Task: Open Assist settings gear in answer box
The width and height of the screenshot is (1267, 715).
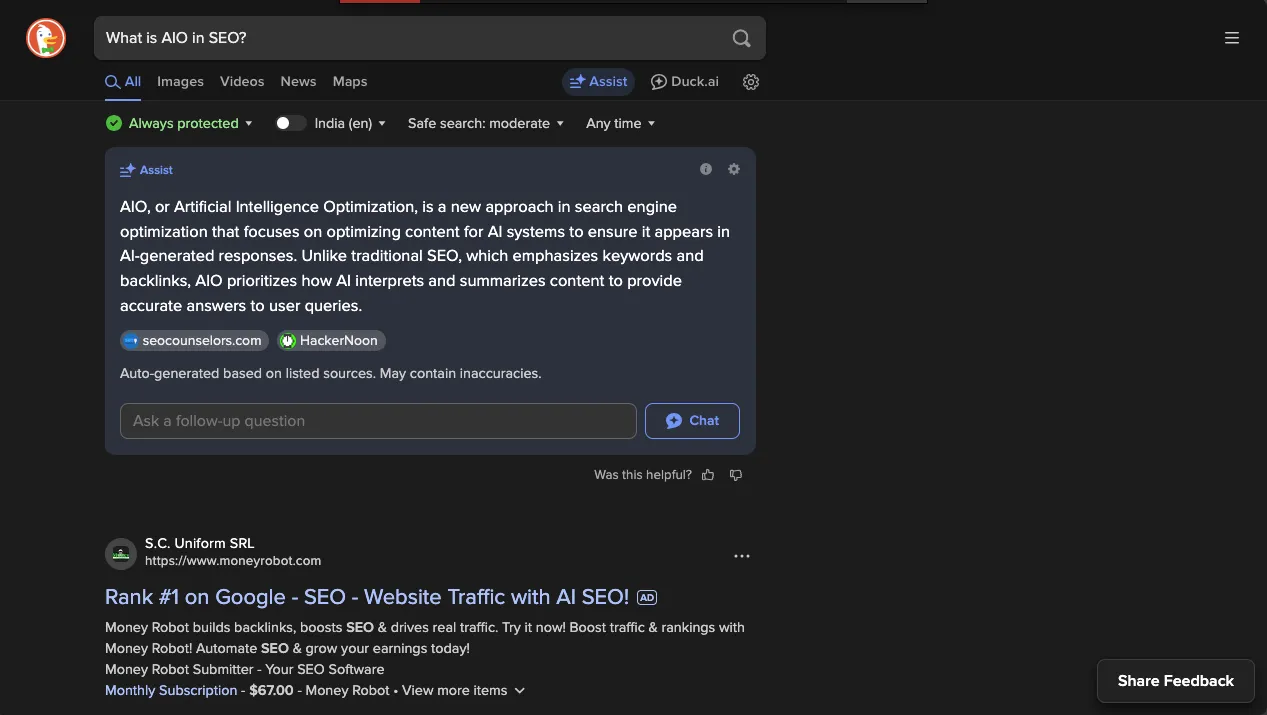Action: (734, 169)
